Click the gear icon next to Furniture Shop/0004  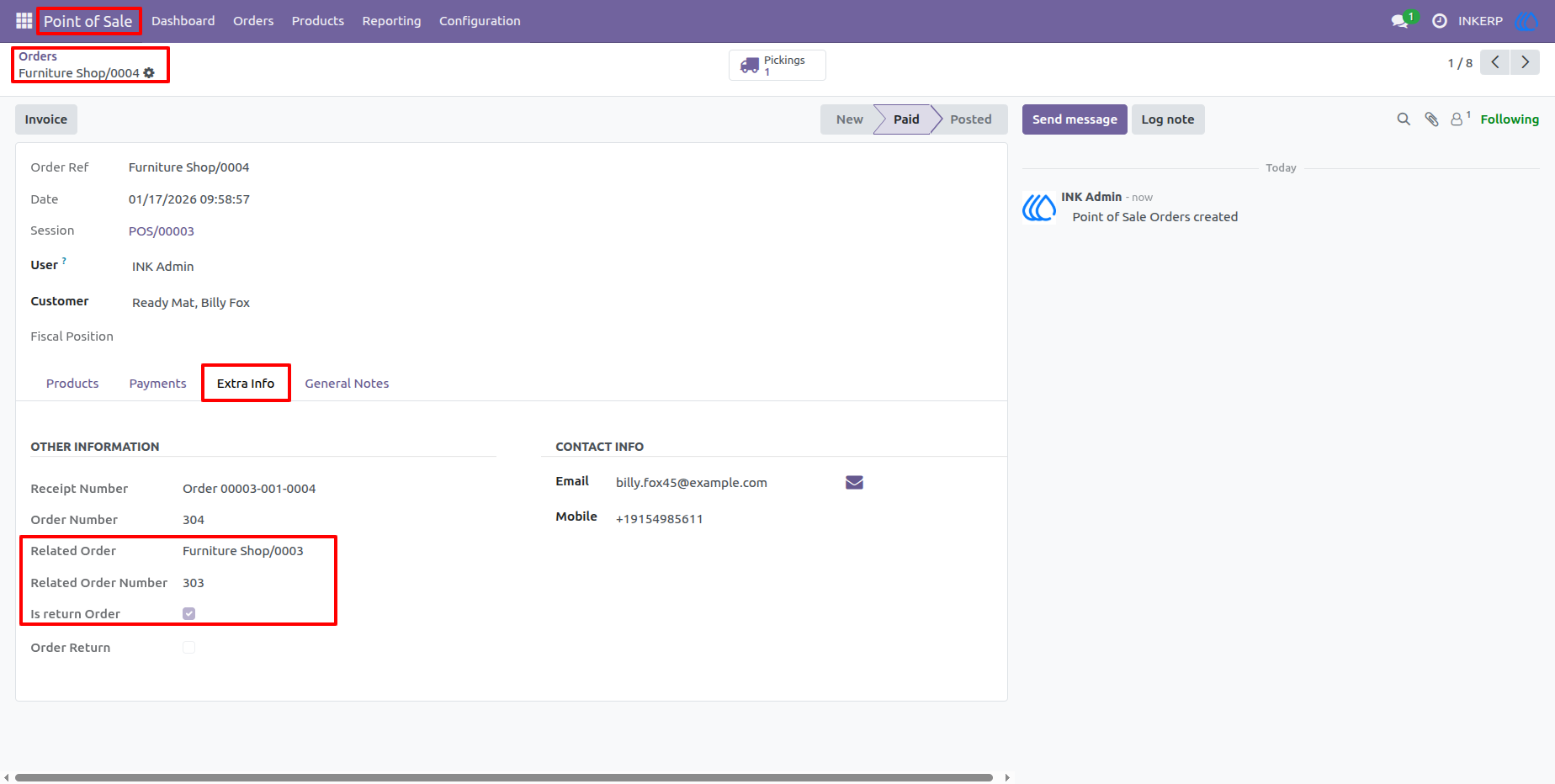tap(149, 73)
